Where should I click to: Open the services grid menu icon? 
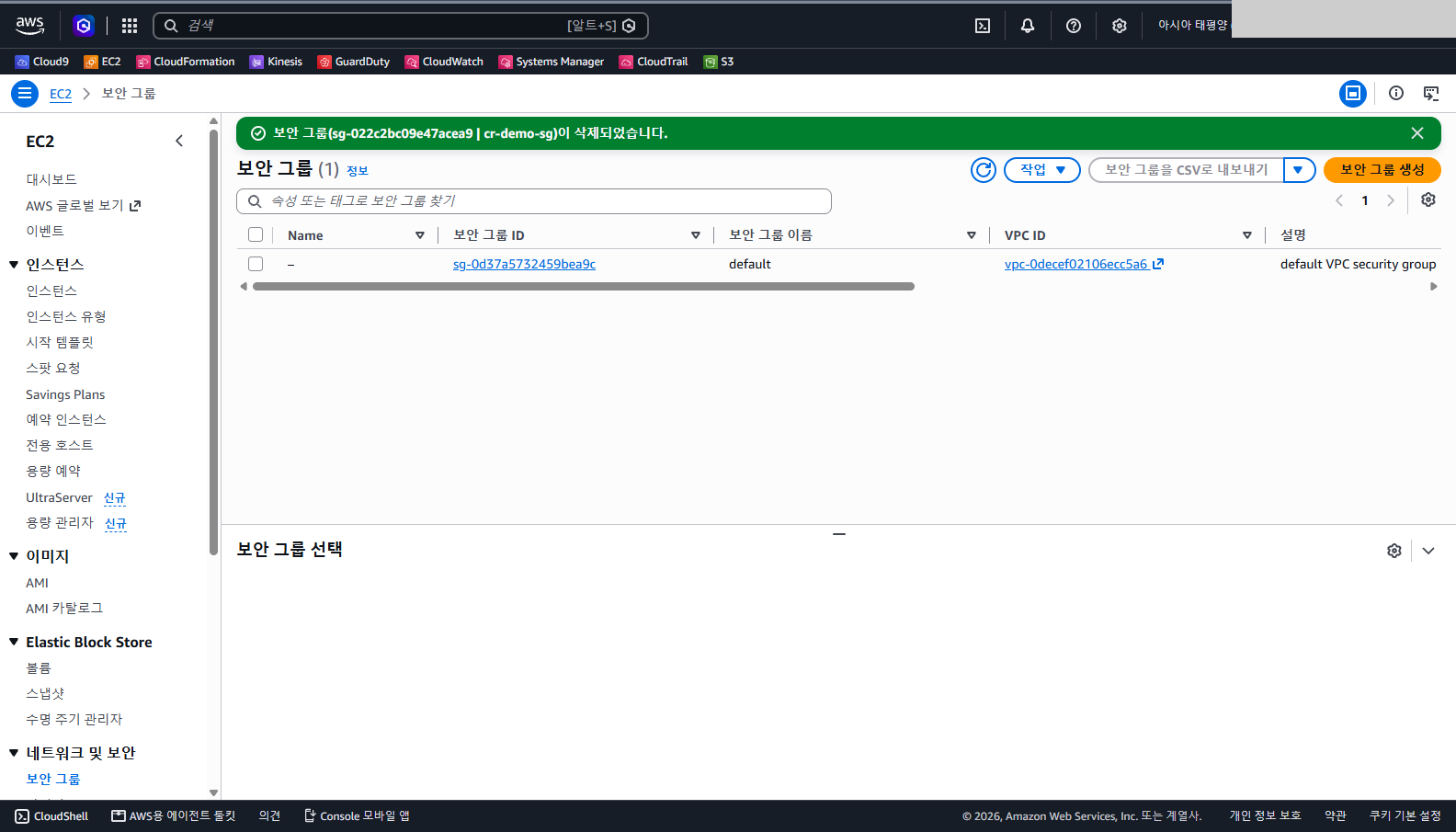130,26
